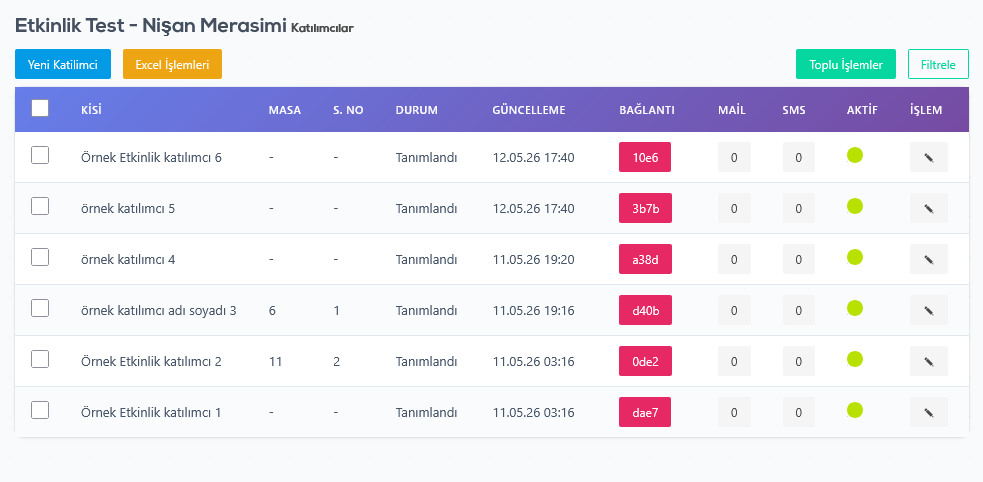Check box next to örnek katılımcı adı soyadı 3

point(40,308)
